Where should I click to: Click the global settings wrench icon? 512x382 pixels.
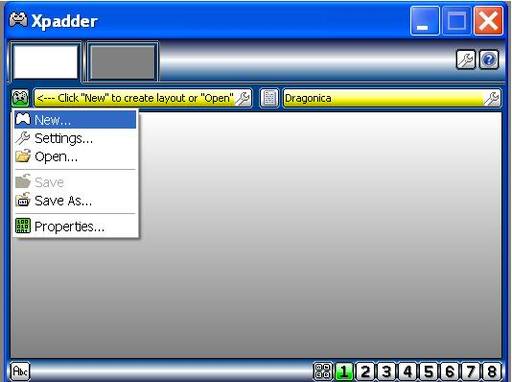[465, 60]
